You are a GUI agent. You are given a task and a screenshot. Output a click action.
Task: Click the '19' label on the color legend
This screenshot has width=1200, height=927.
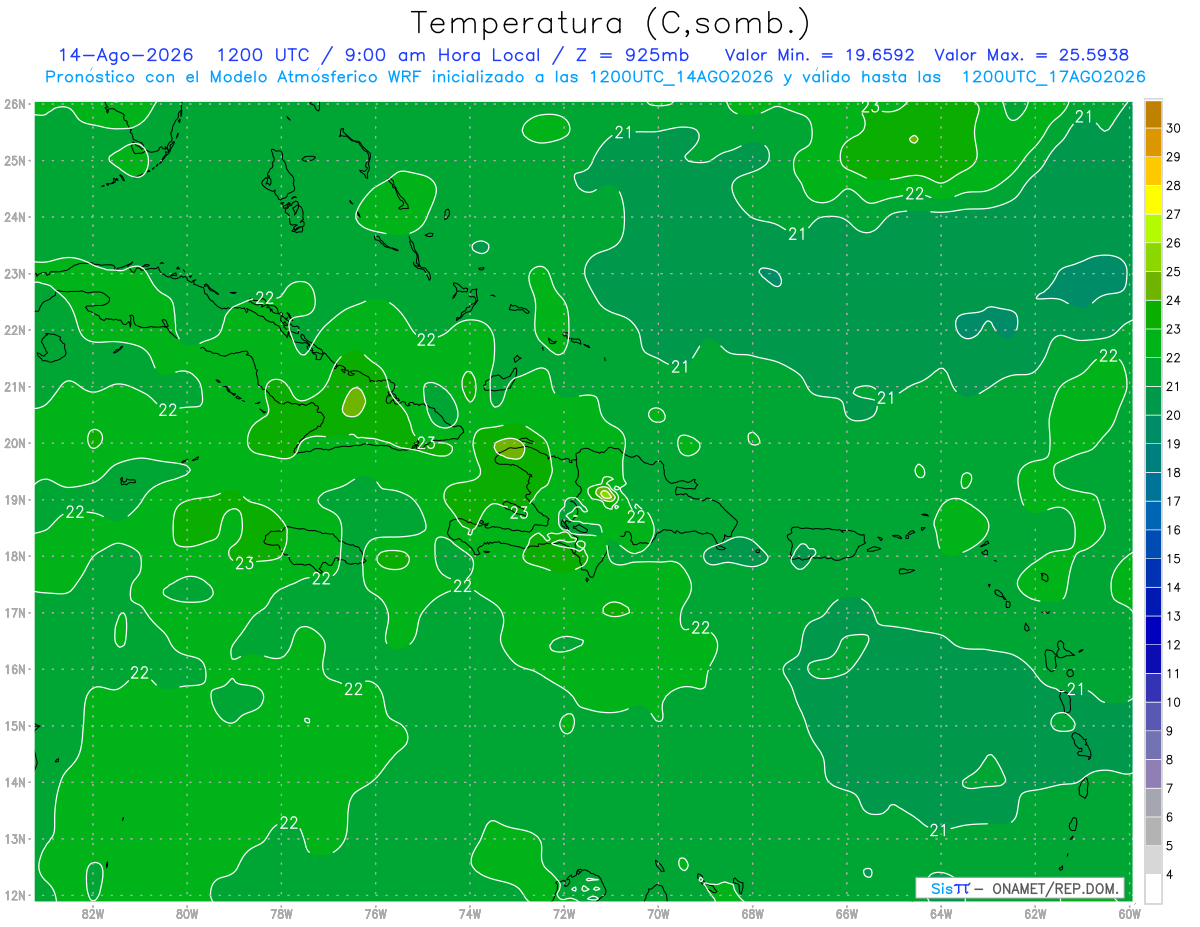[x=1174, y=443]
